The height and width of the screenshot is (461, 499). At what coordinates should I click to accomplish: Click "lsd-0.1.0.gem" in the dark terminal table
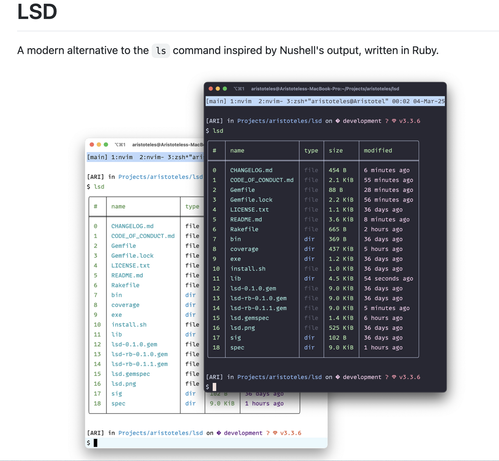coord(253,288)
